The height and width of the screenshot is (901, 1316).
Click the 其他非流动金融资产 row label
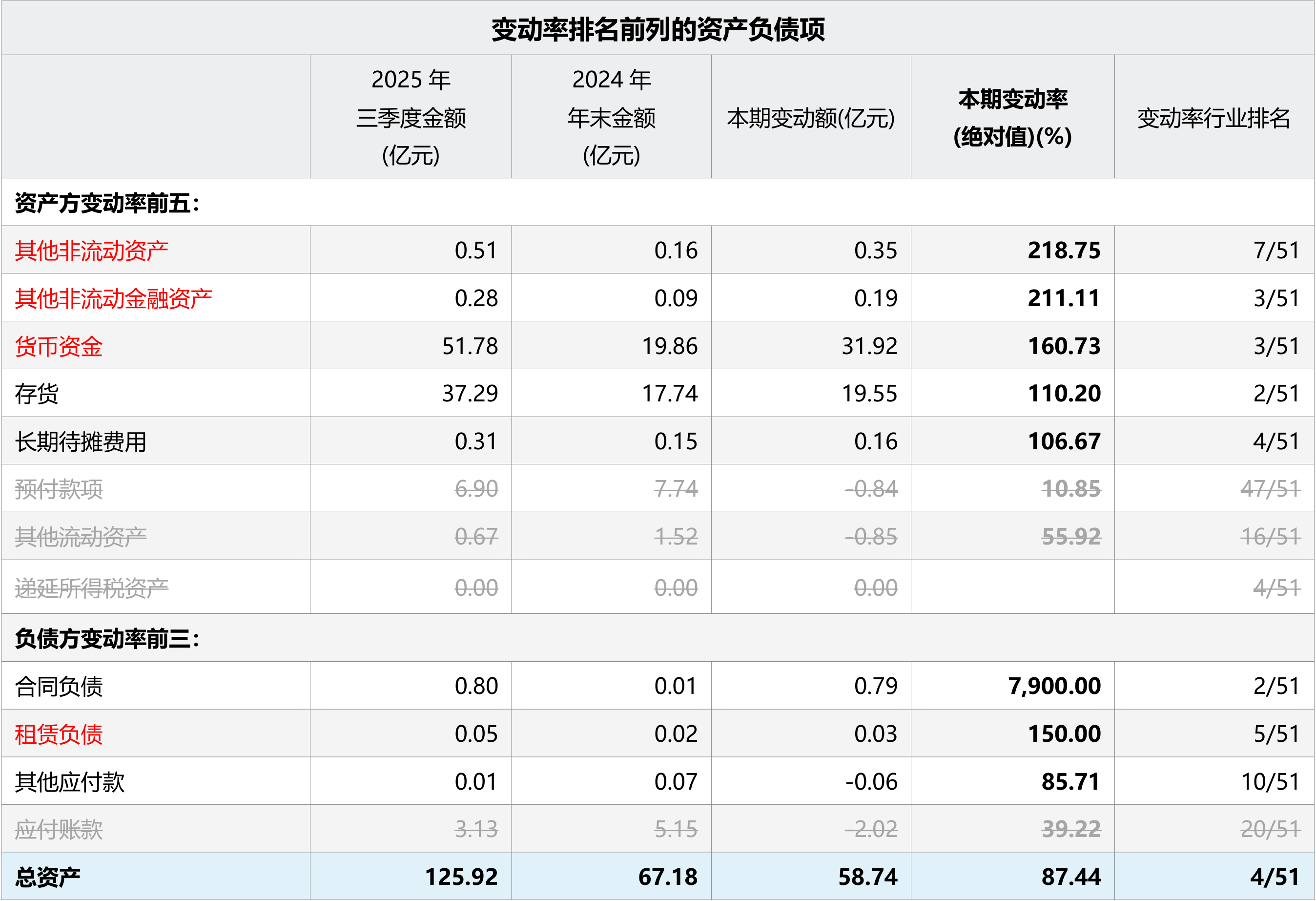113,298
